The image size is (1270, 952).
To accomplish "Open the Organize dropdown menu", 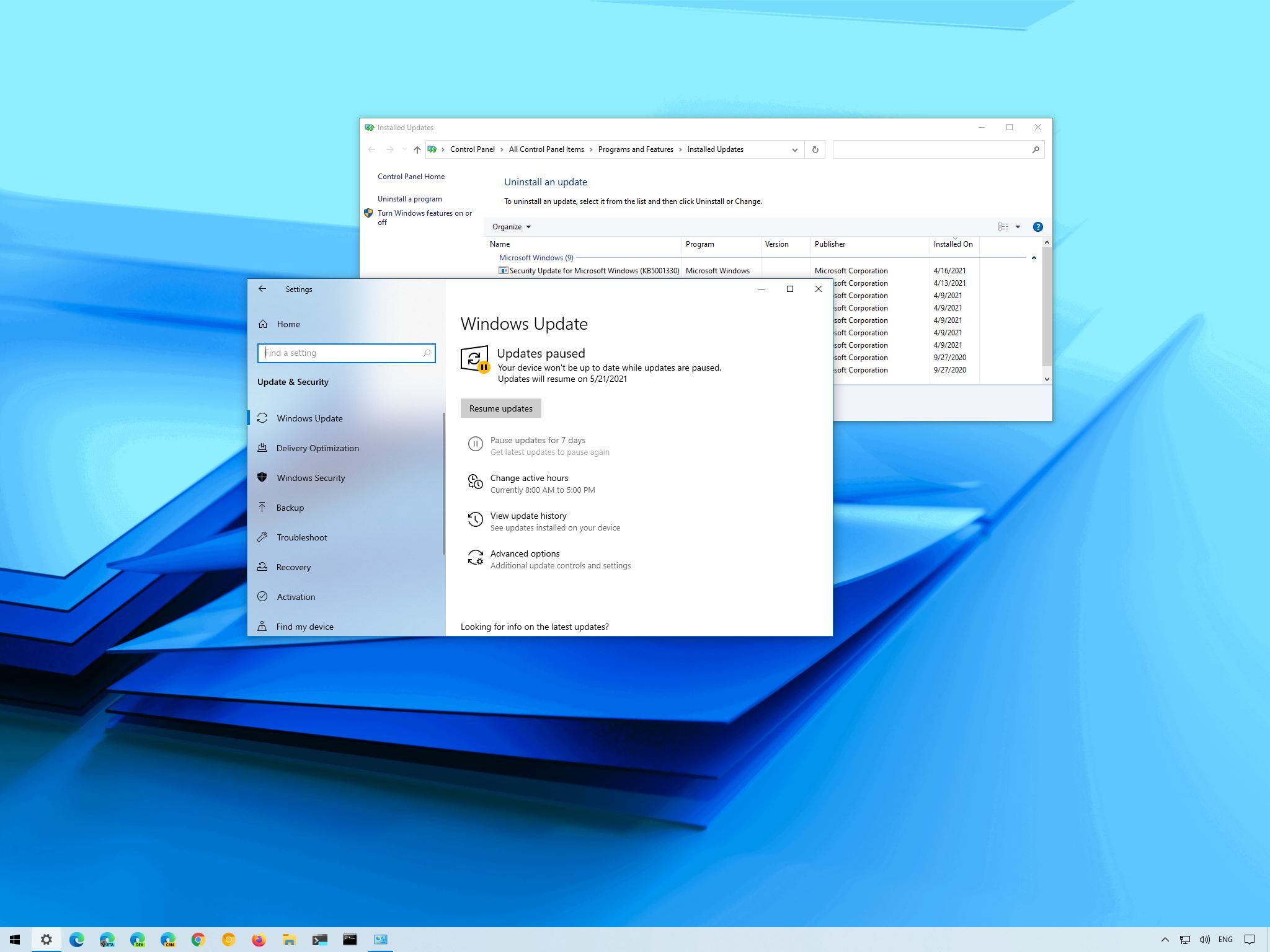I will pos(511,226).
